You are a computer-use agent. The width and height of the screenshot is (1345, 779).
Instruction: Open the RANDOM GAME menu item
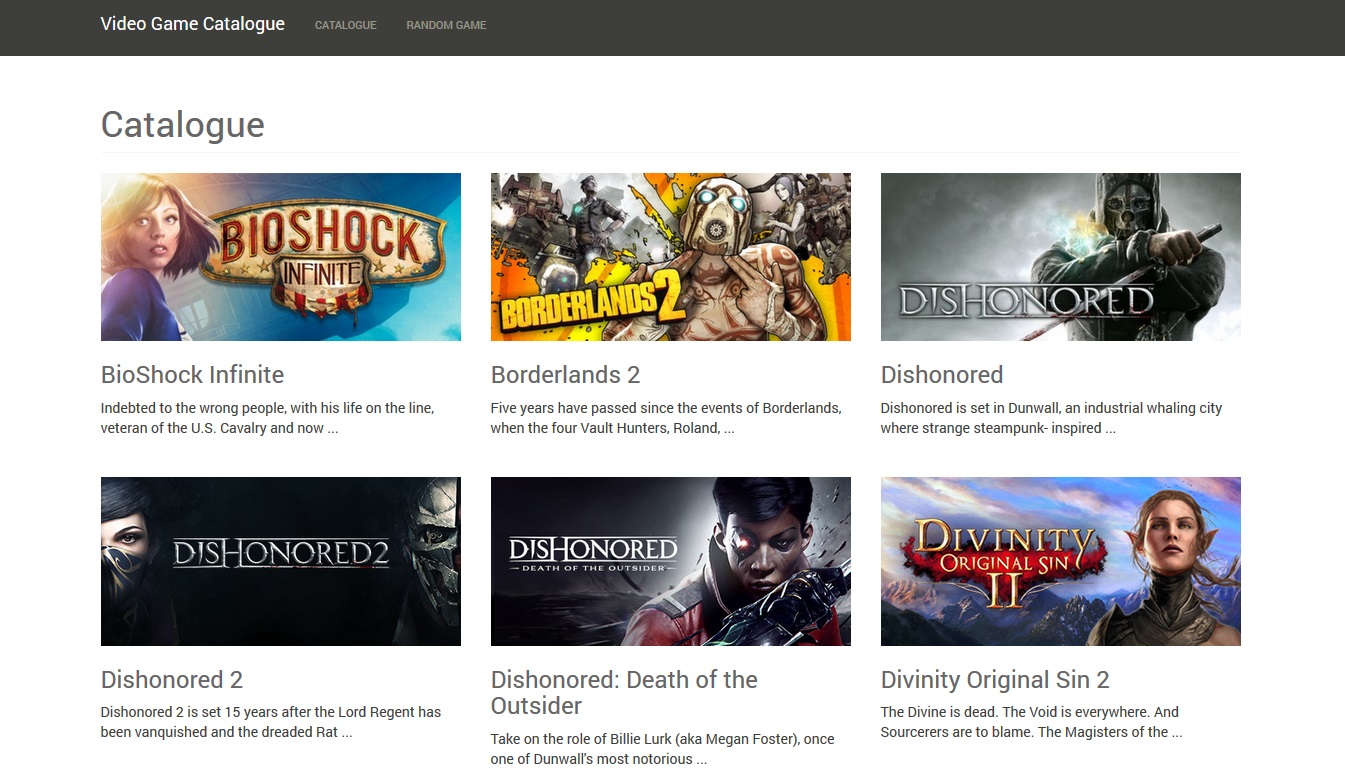pyautogui.click(x=445, y=25)
